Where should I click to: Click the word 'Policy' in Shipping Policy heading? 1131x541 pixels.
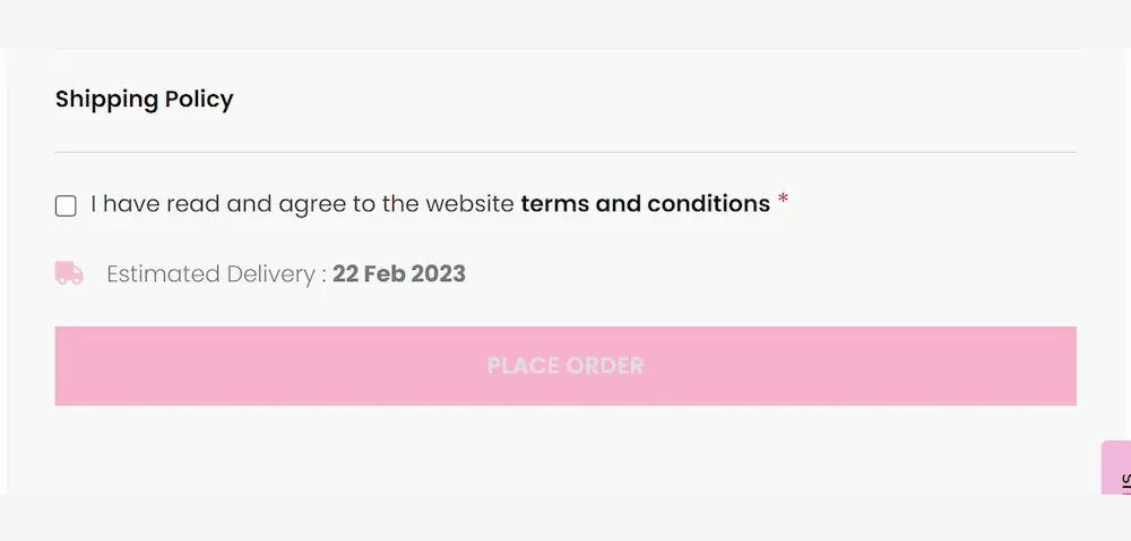(x=199, y=100)
